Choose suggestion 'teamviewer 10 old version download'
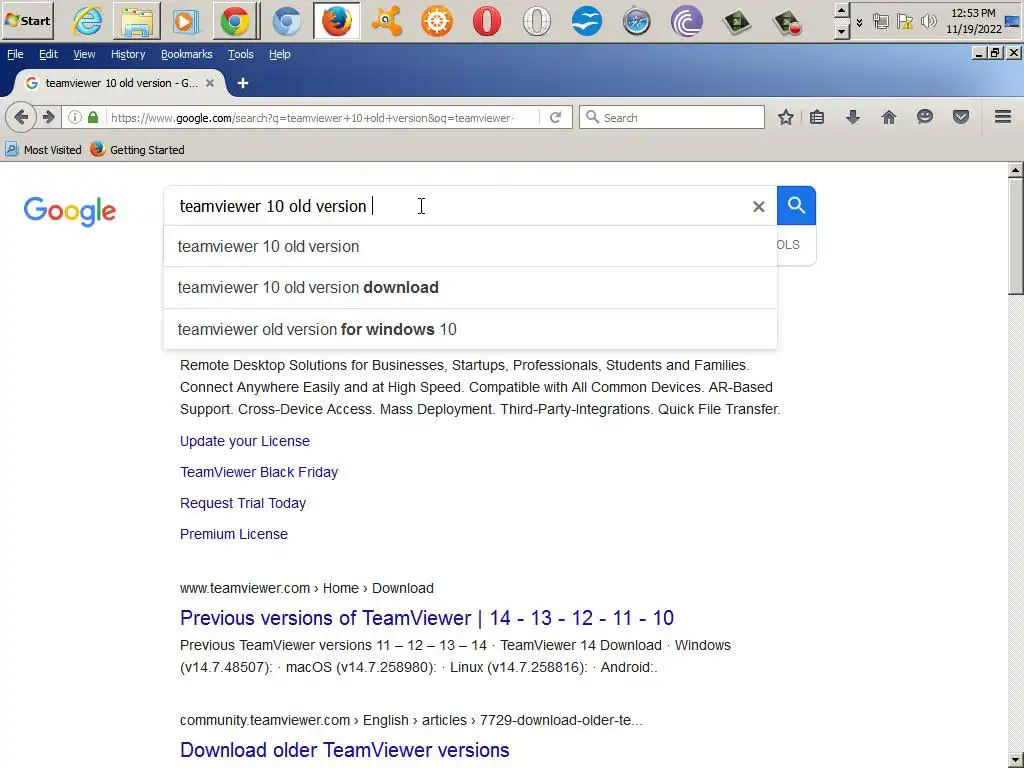1024x768 pixels. coord(470,287)
